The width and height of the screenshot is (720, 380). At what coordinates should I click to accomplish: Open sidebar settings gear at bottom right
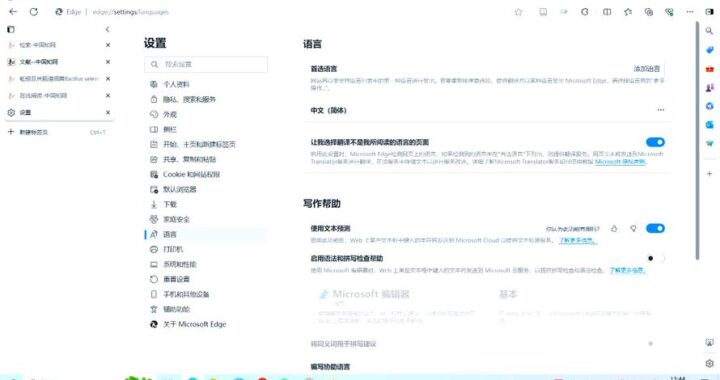pos(709,363)
